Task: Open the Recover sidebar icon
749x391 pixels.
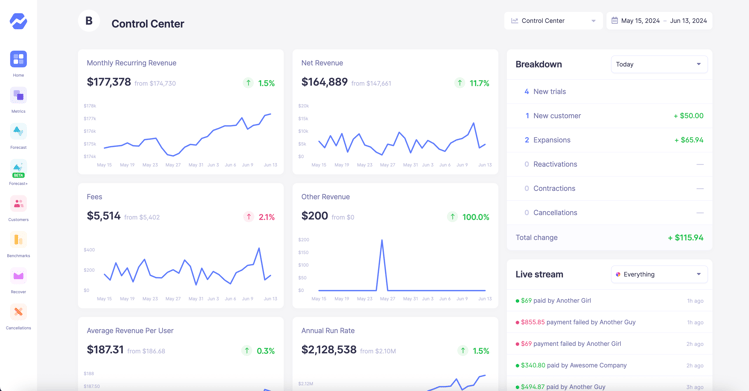Action: point(18,276)
